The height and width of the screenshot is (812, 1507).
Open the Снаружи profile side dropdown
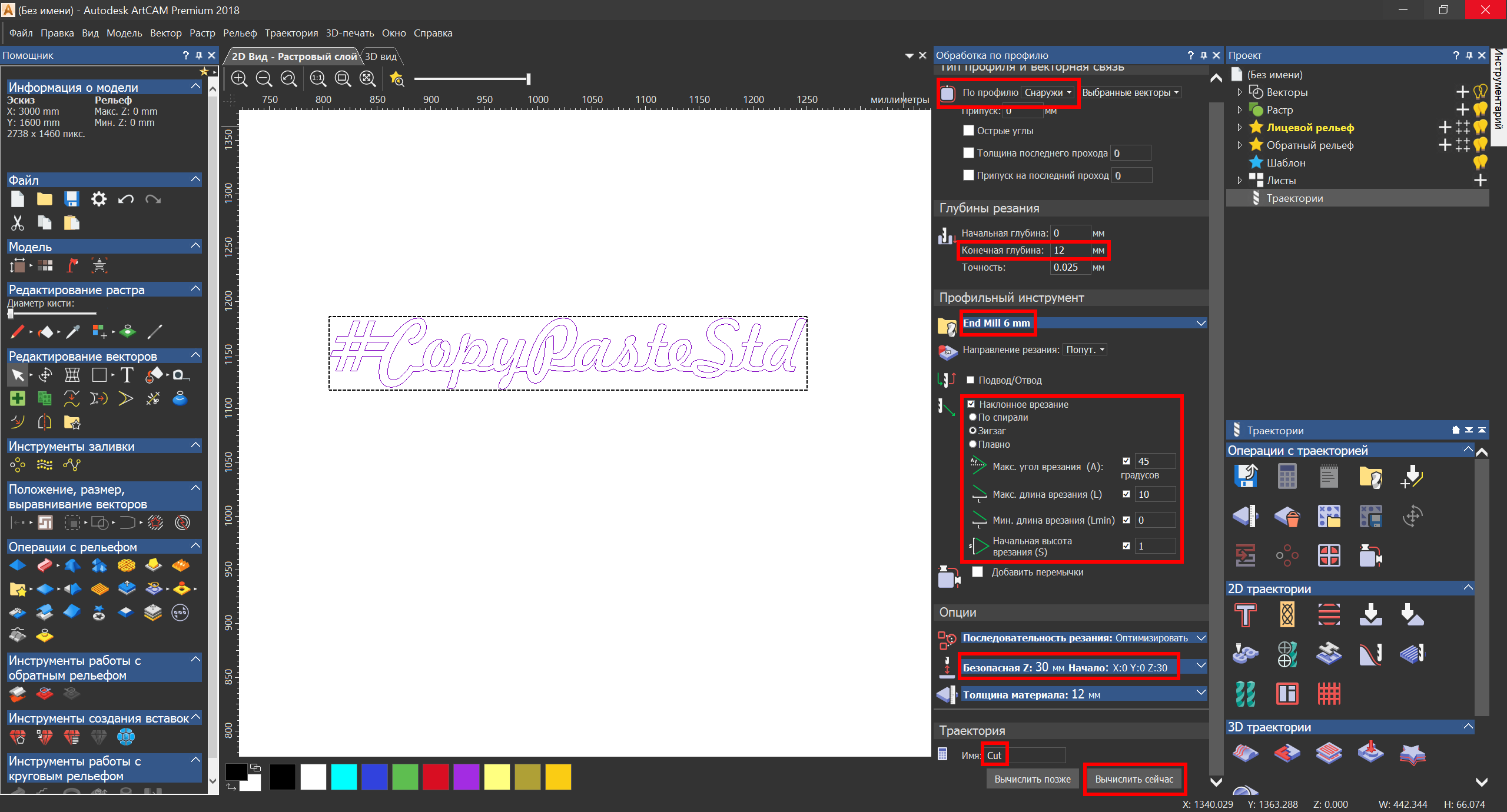point(1047,92)
